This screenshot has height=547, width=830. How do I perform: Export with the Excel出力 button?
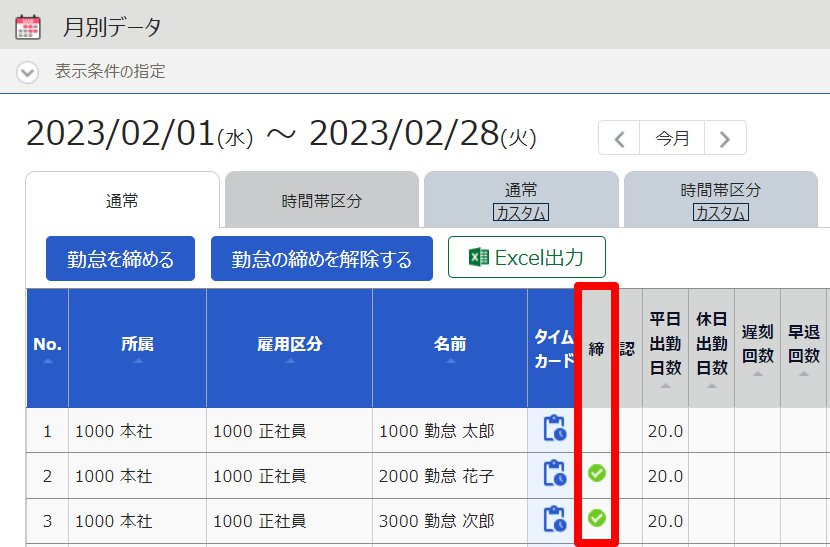pyautogui.click(x=527, y=257)
